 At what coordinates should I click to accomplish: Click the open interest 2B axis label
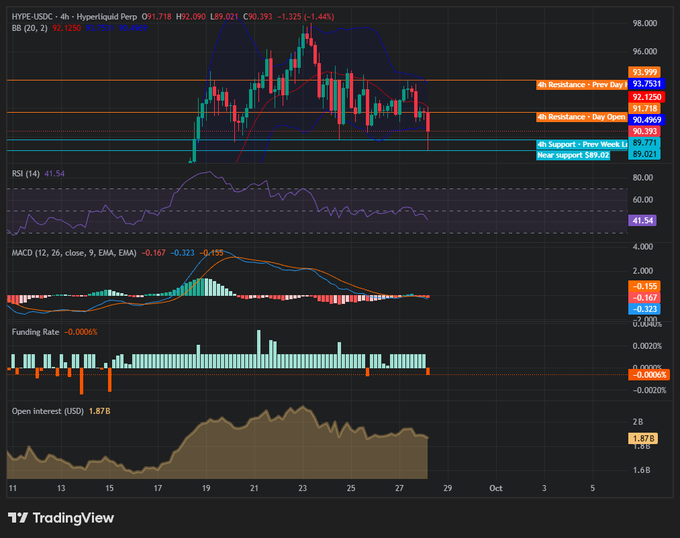point(638,422)
